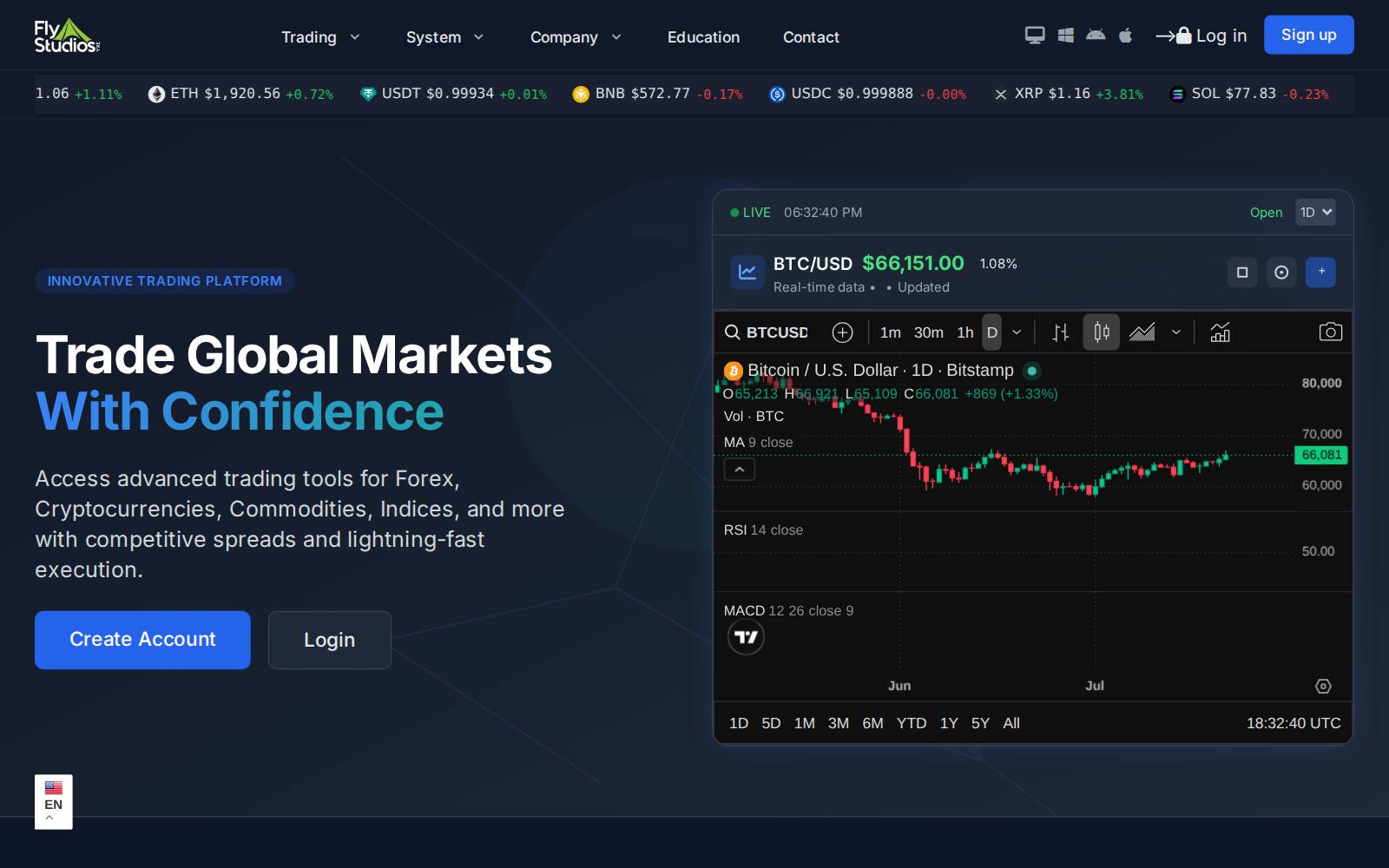Open the 1D timeframe dropdown in widget header
Image resolution: width=1389 pixels, height=868 pixels.
click(x=1315, y=212)
